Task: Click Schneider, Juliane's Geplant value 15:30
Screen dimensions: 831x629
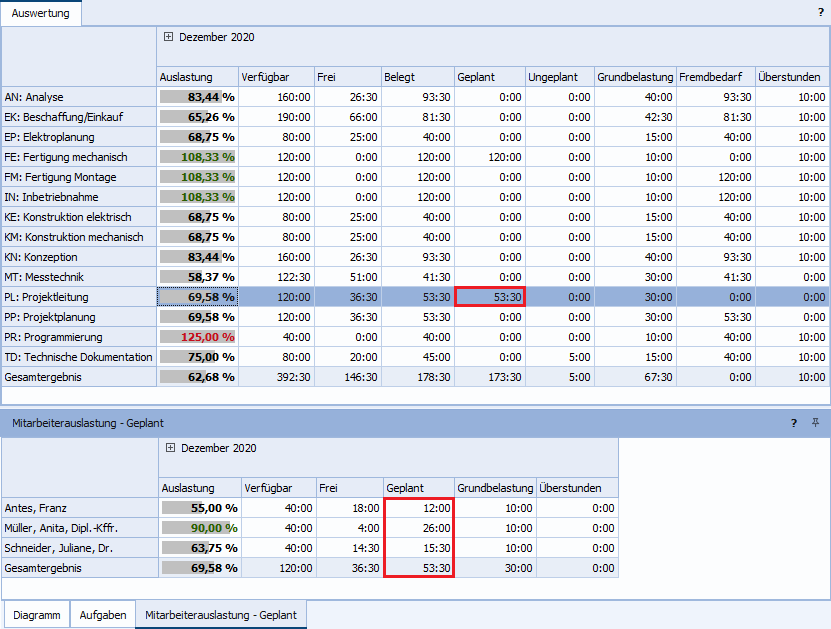Action: [x=419, y=548]
